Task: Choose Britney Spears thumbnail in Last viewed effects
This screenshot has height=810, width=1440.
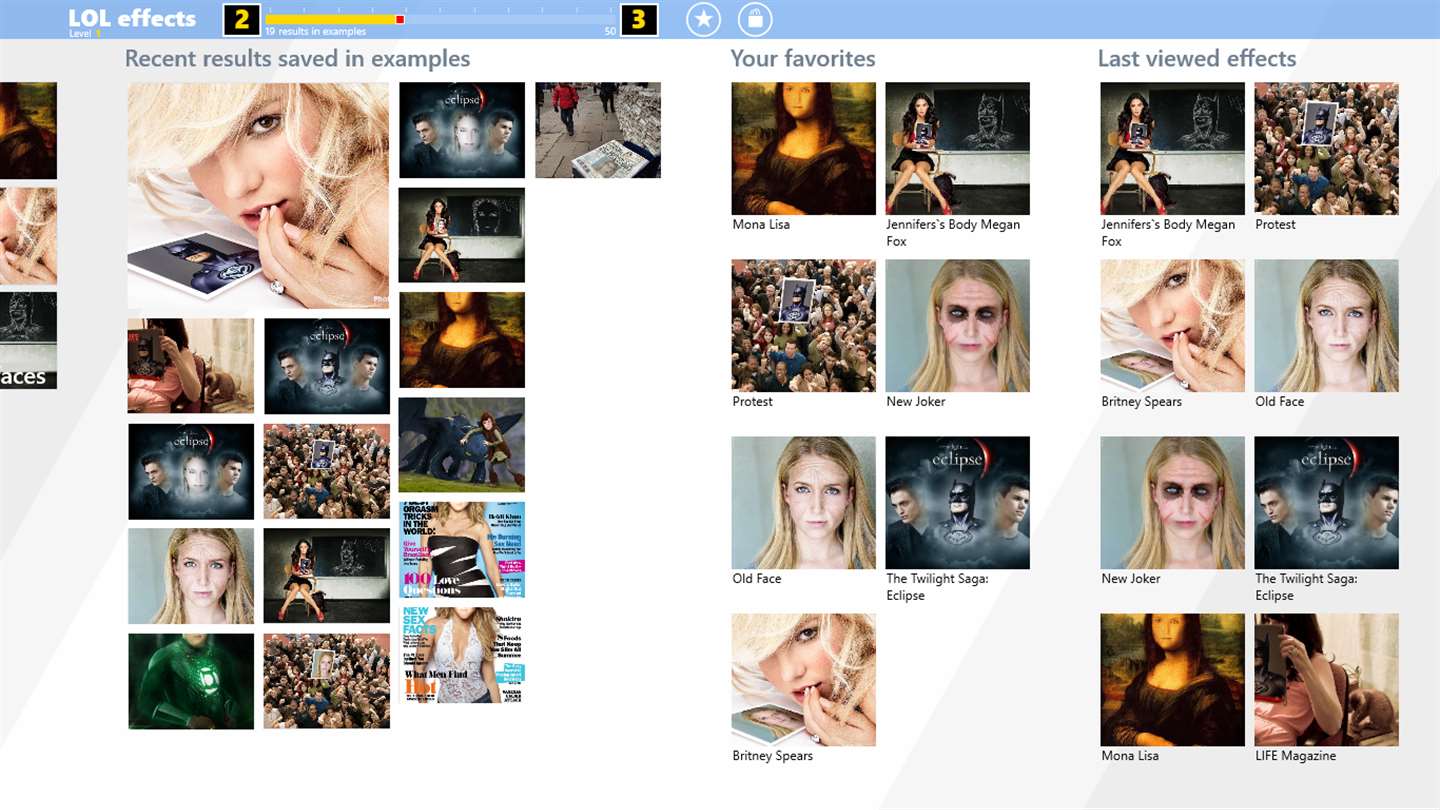Action: [1173, 326]
